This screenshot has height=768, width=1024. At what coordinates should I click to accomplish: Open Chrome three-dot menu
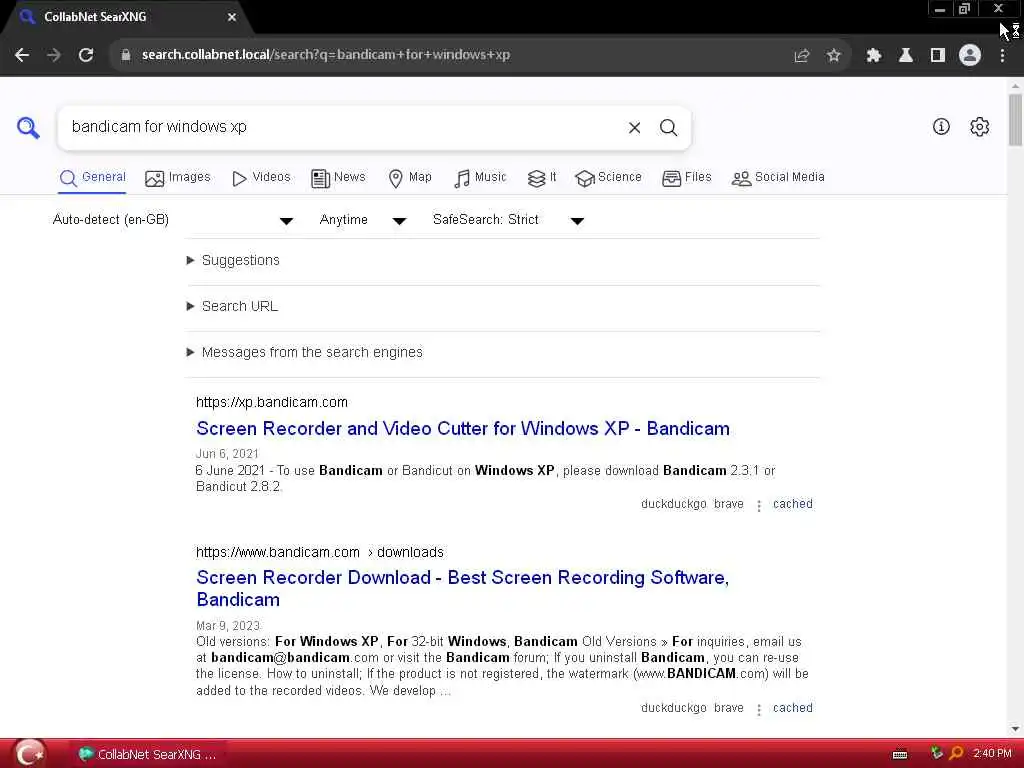[x=1002, y=56]
